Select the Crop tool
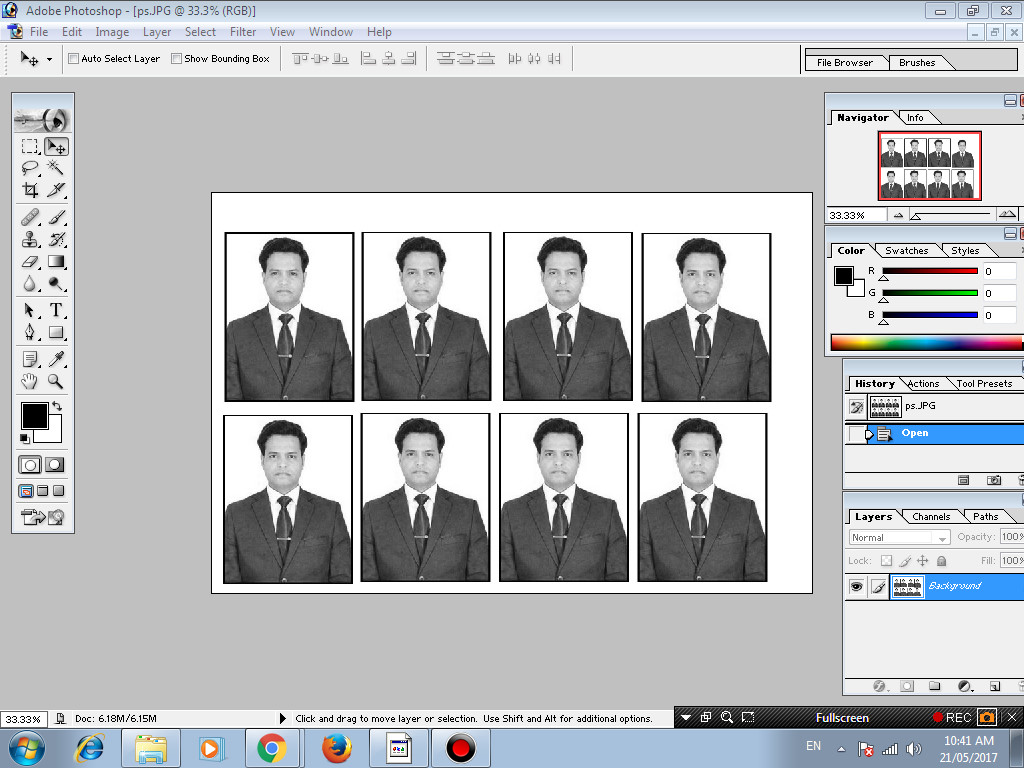The width and height of the screenshot is (1024, 768). click(29, 191)
